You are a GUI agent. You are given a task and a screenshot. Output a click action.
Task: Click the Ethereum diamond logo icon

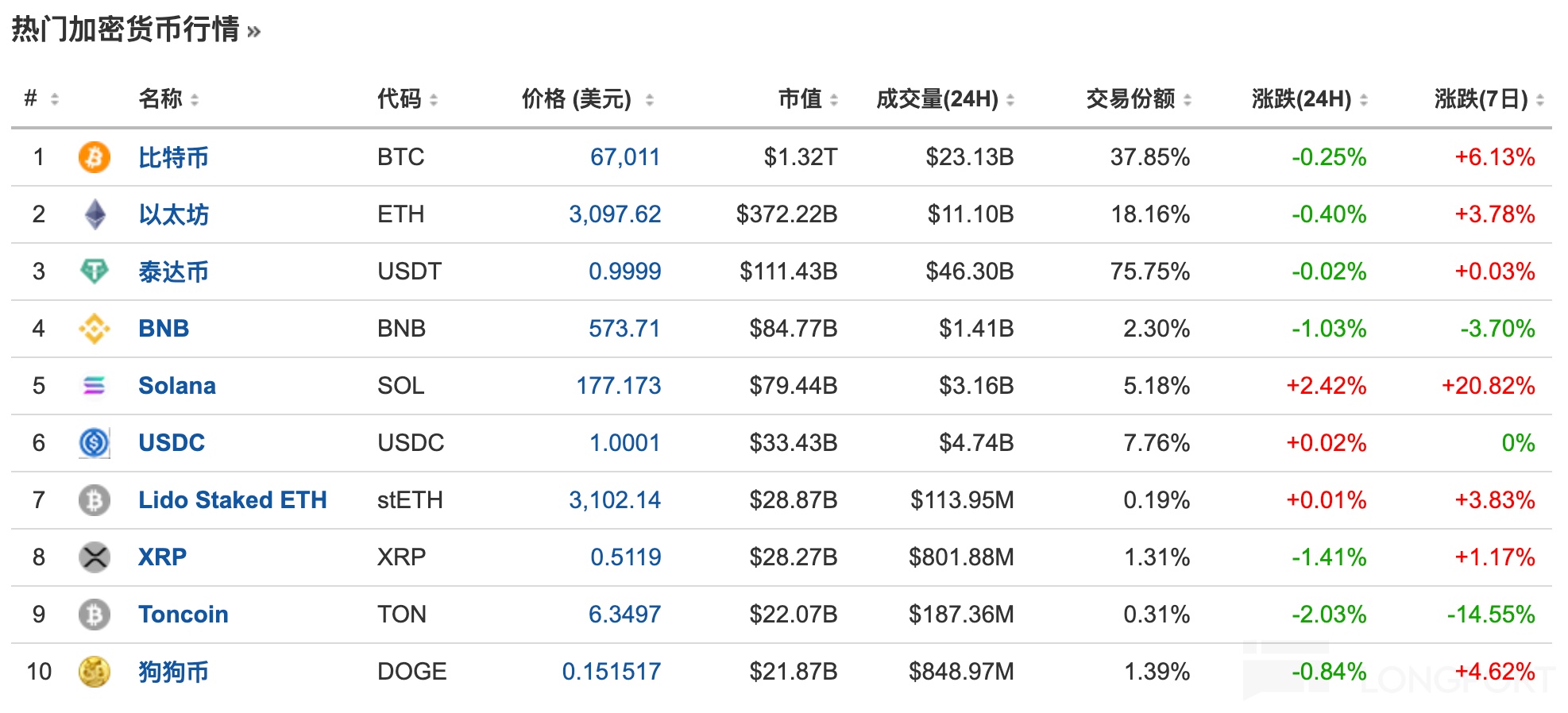(95, 214)
